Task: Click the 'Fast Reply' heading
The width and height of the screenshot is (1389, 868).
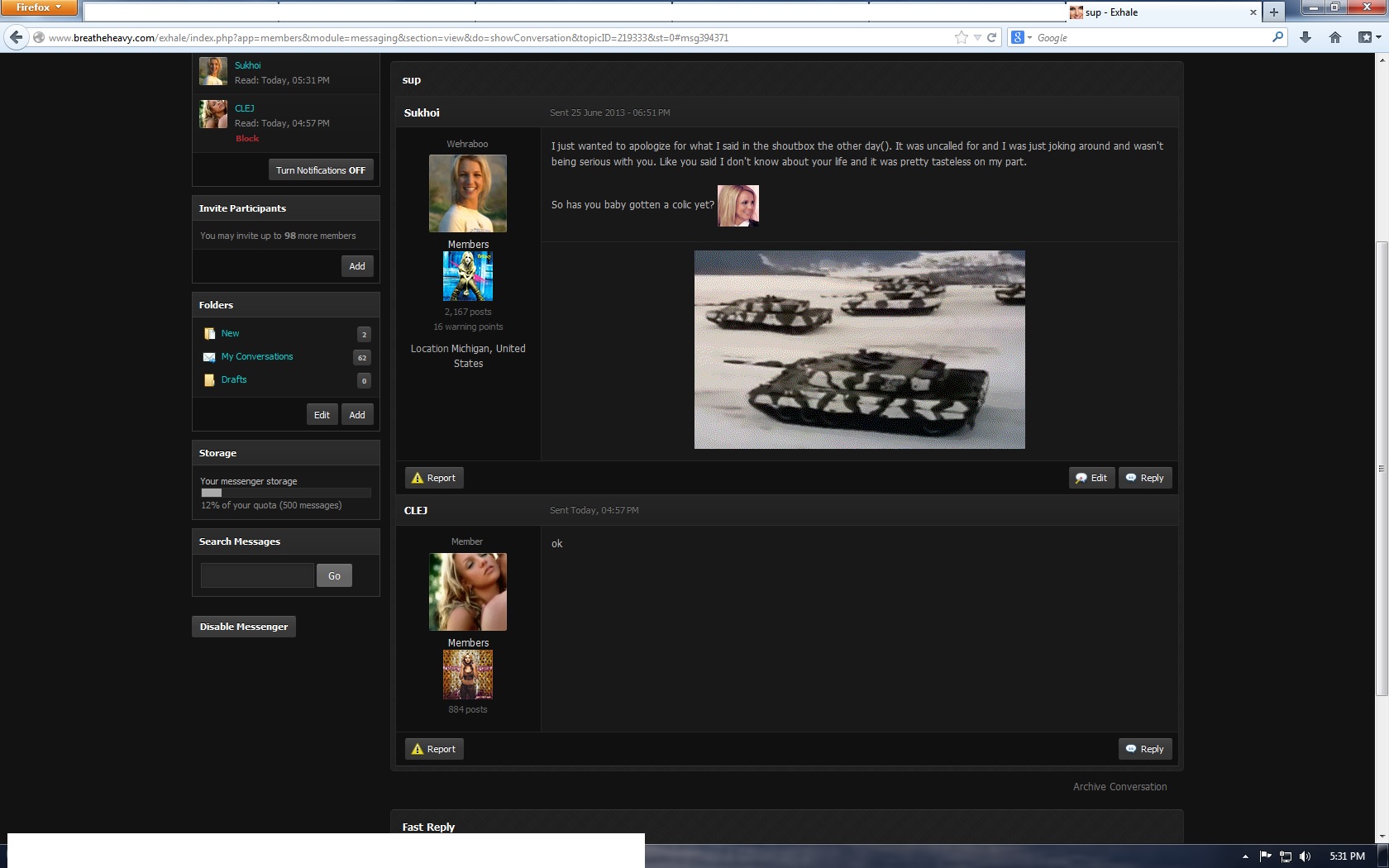Action: 428,827
